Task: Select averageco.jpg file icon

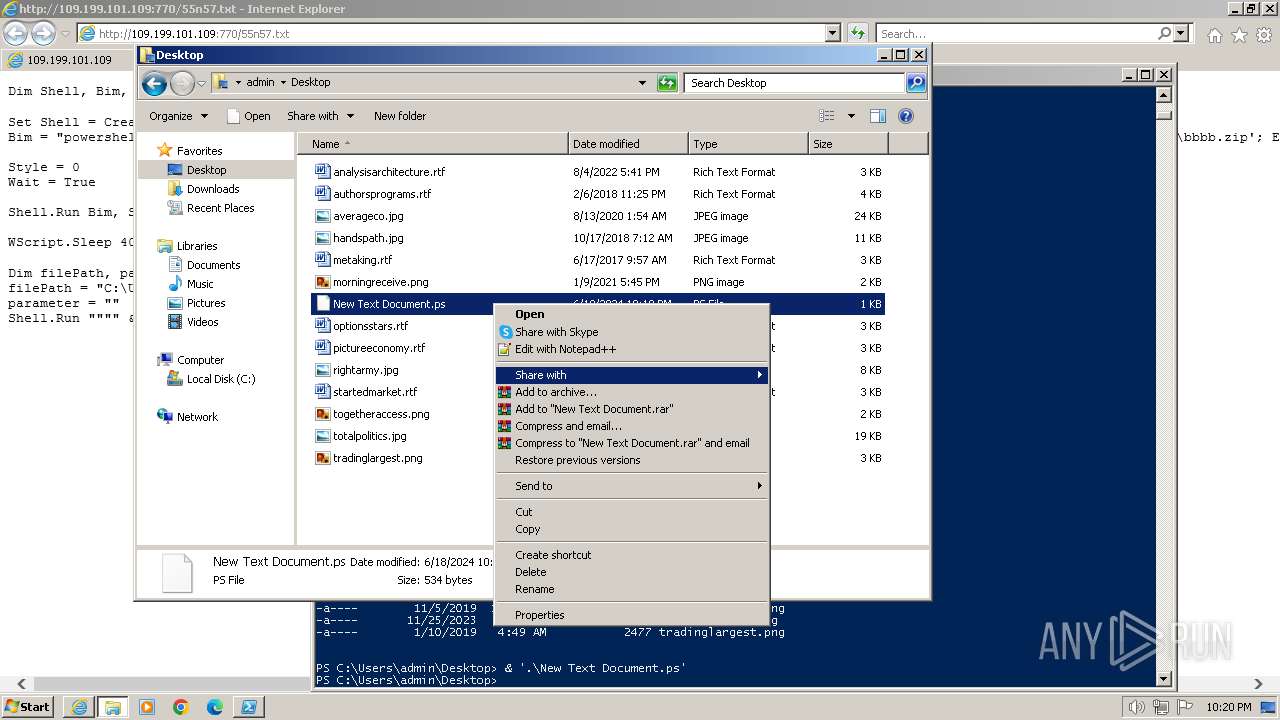Action: point(322,216)
